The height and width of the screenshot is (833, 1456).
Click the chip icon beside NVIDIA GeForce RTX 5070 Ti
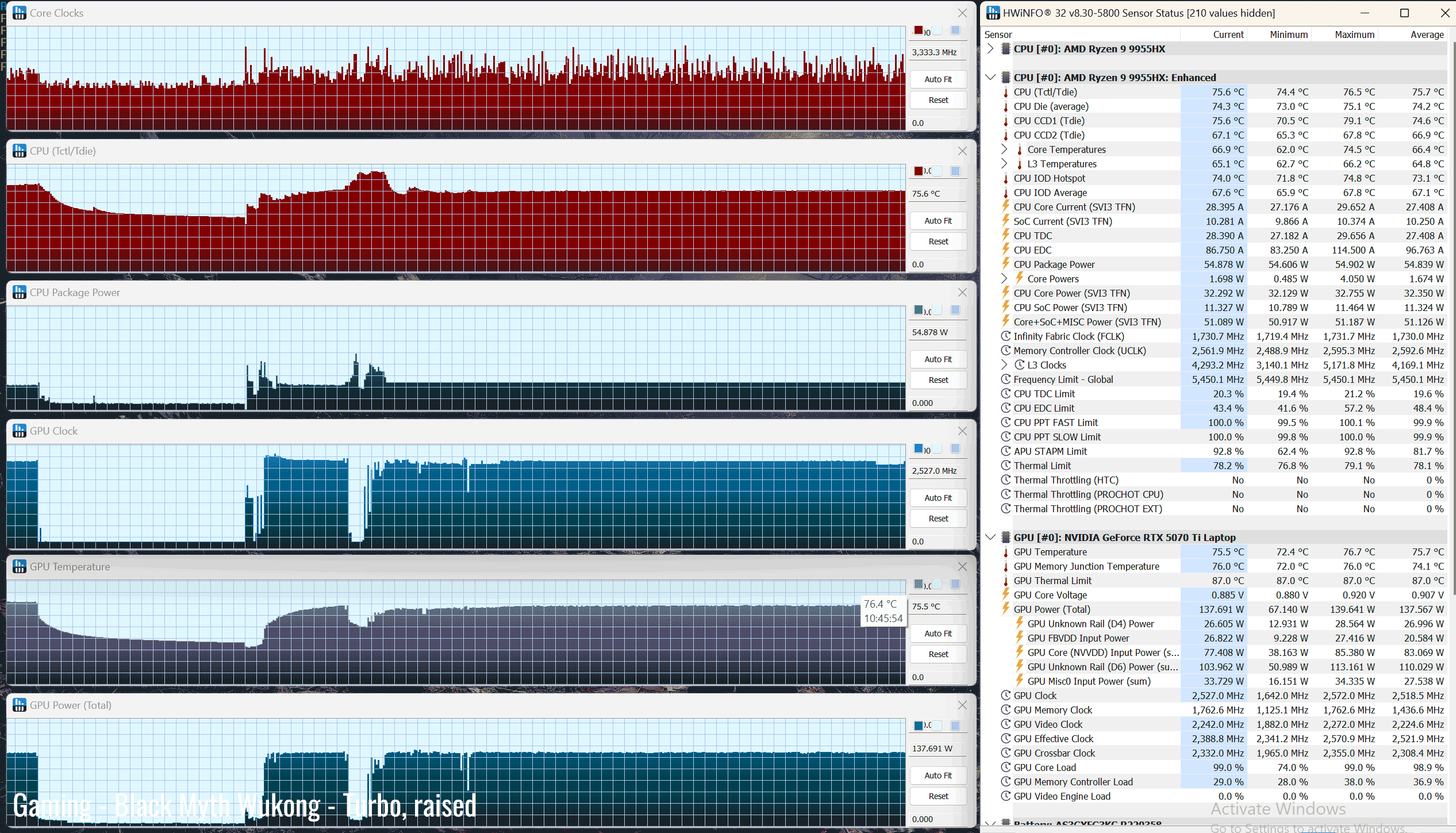point(1005,537)
